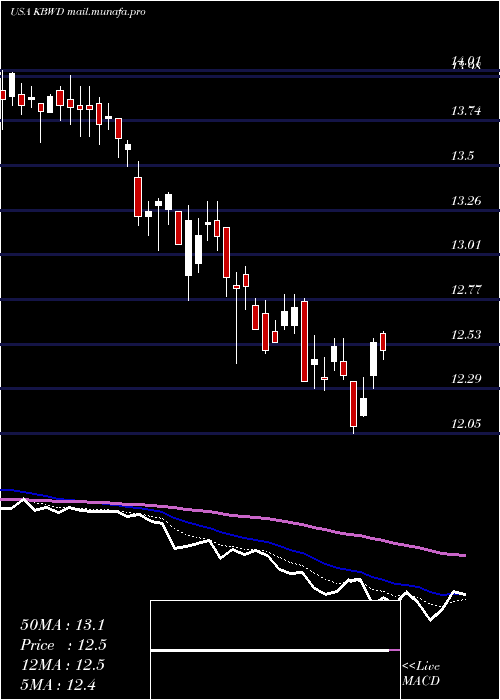500x700 pixels.
Task: Click the 13.01 price axis label
Action: 466,245
